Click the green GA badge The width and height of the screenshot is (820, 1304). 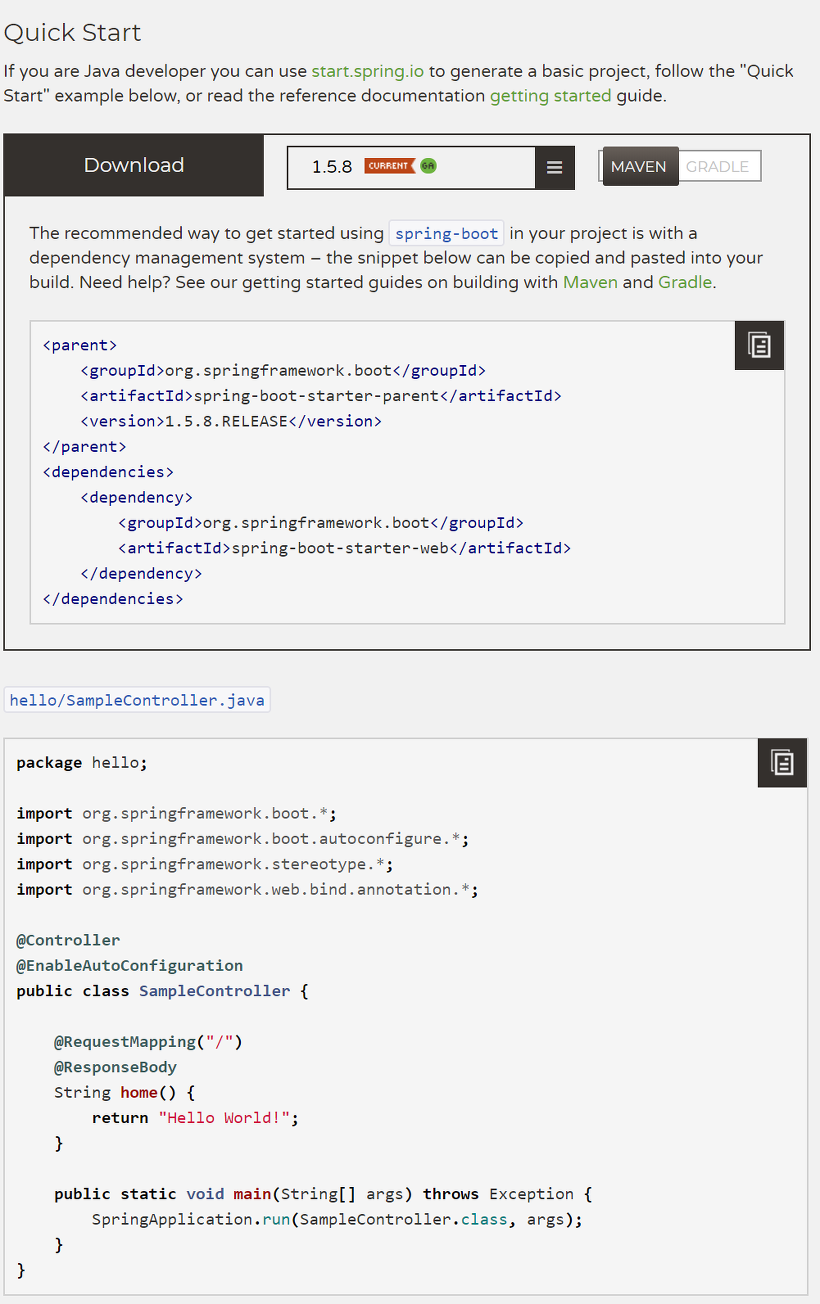[x=428, y=166]
